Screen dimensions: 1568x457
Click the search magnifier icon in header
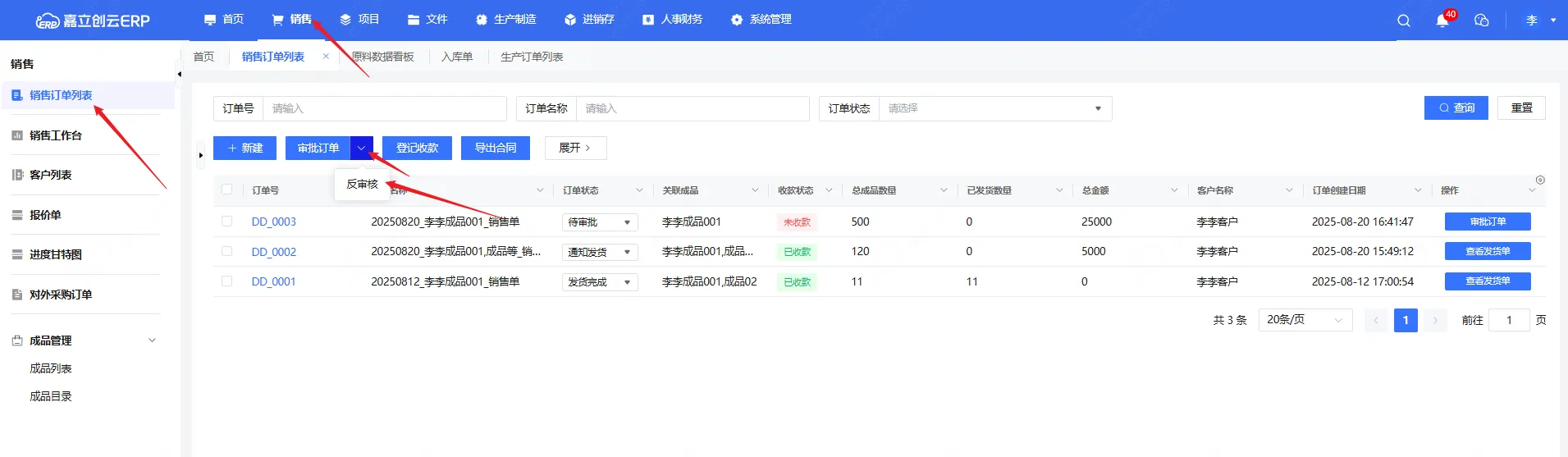[1403, 21]
